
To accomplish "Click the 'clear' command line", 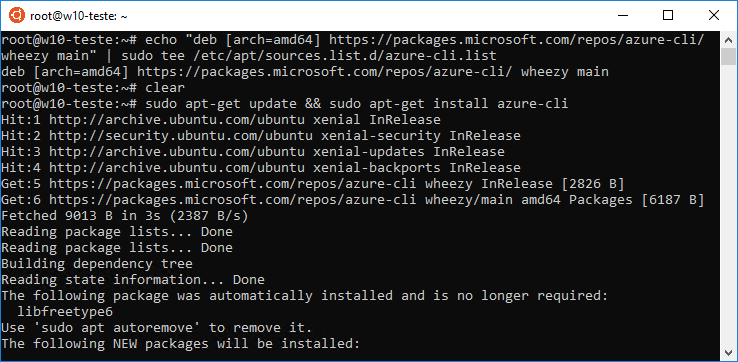I will point(93,88).
